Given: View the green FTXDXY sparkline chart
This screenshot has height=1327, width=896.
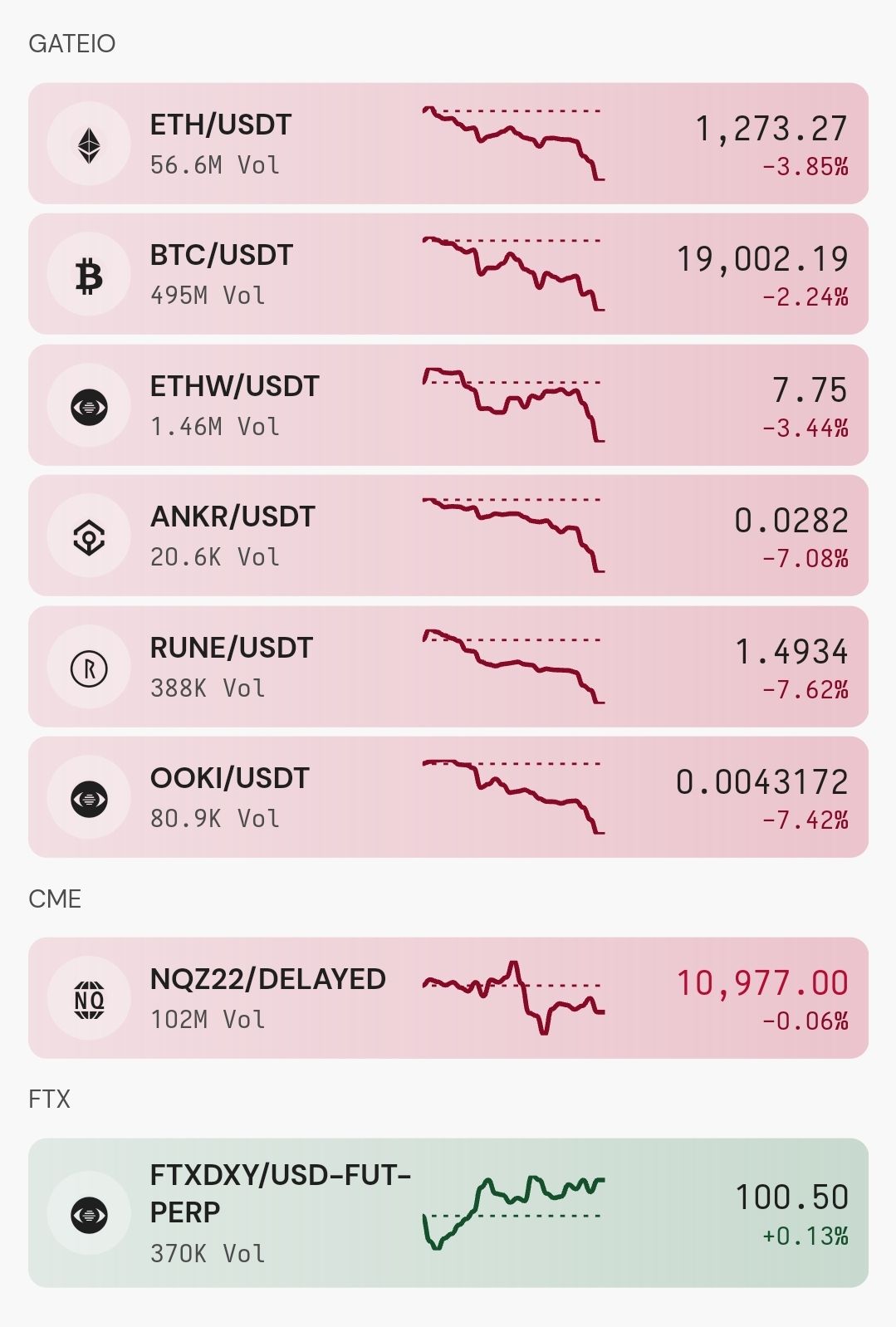Looking at the screenshot, I should tap(513, 1213).
